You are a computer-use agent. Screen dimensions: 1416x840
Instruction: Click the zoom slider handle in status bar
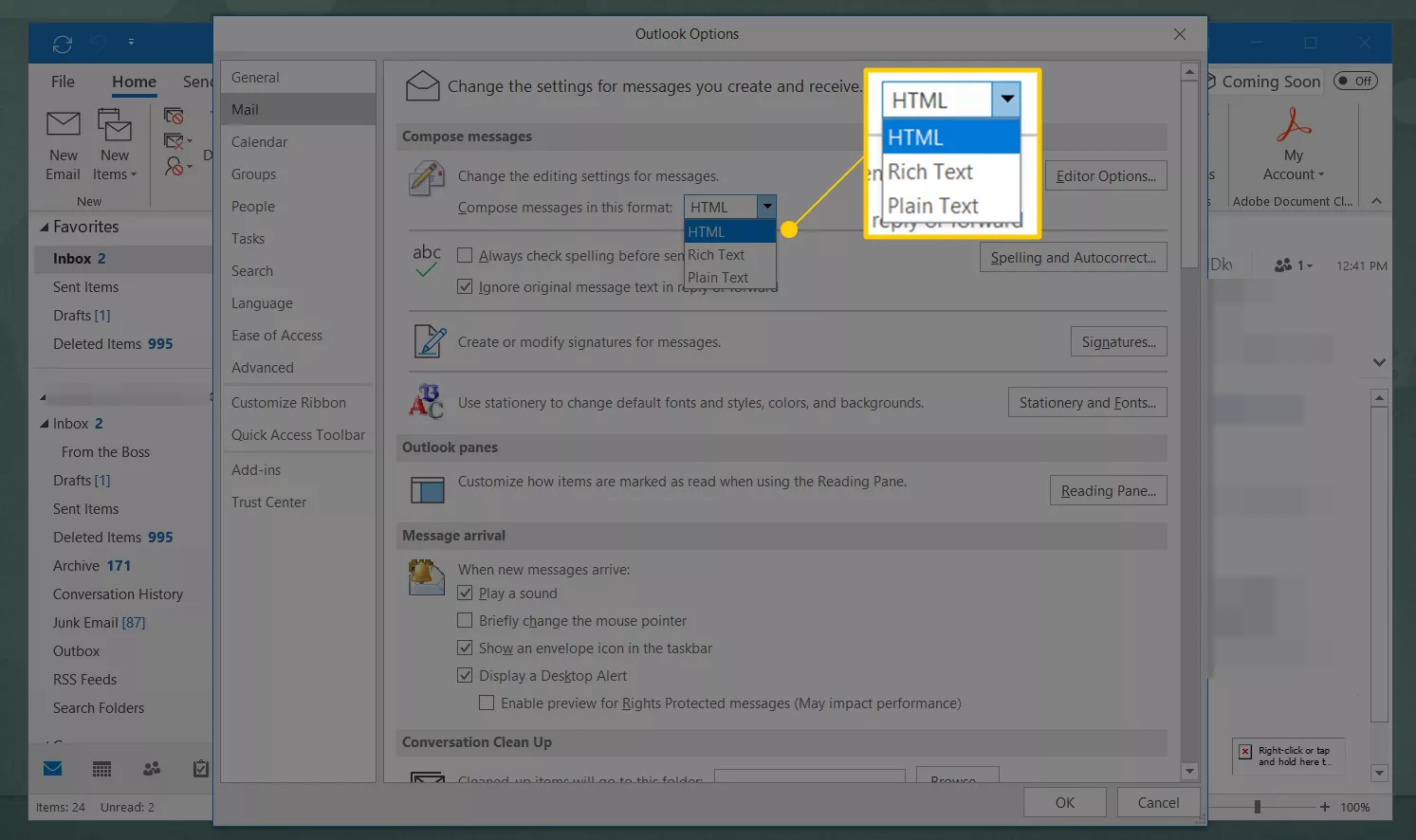[1258, 807]
